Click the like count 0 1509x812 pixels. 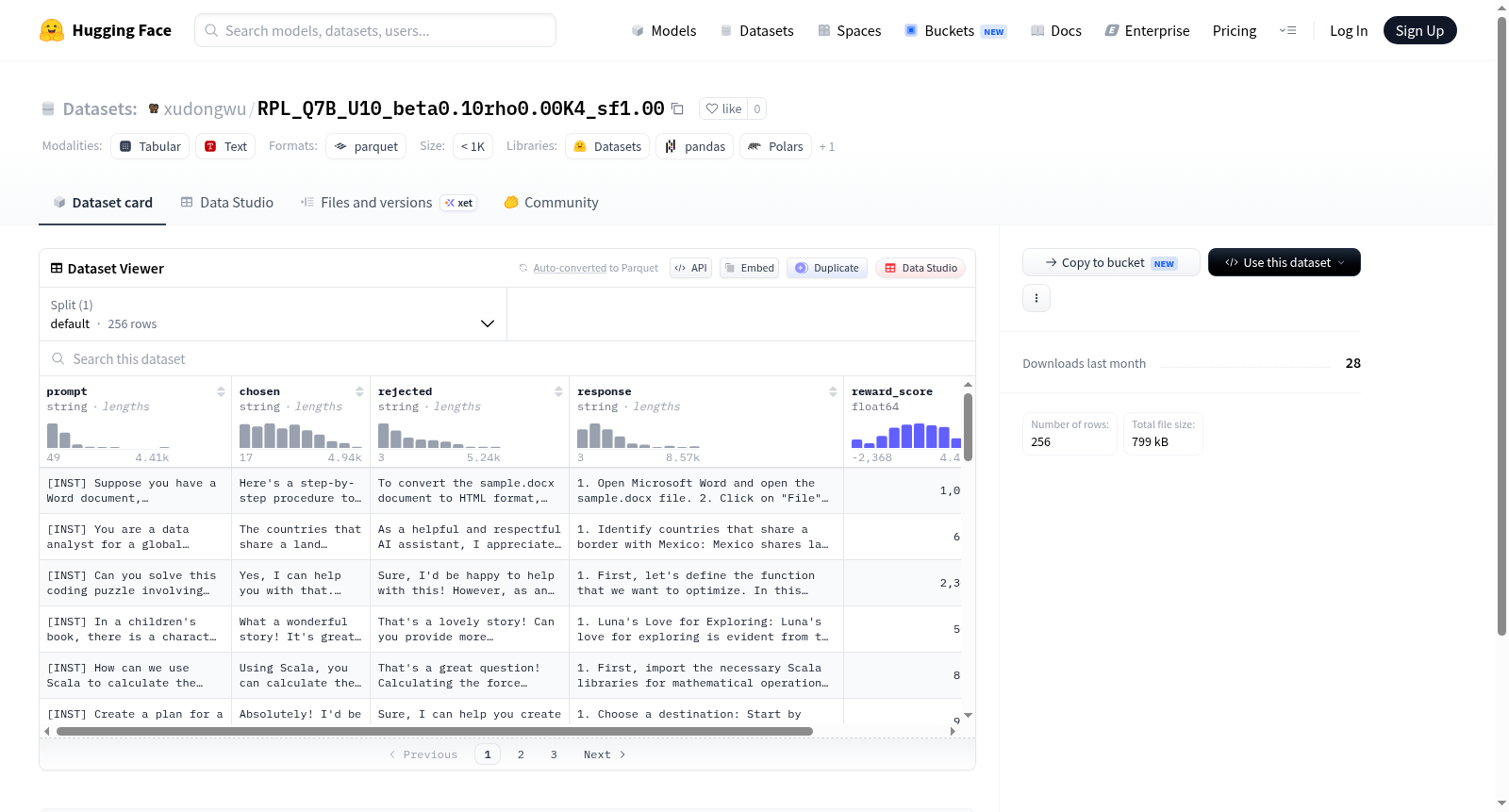tap(756, 108)
